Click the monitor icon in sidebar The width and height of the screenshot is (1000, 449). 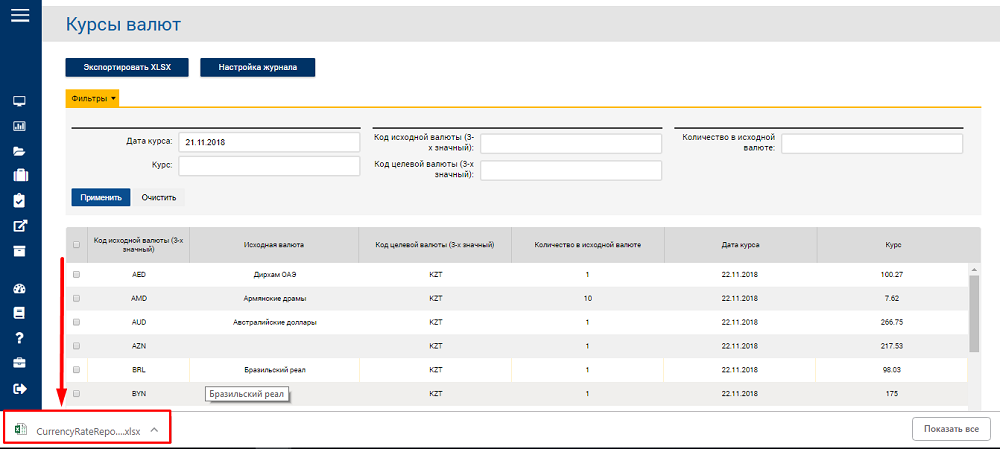point(19,101)
